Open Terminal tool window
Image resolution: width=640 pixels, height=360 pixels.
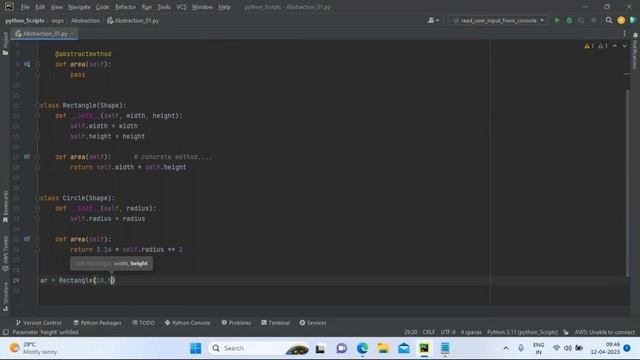(276, 322)
